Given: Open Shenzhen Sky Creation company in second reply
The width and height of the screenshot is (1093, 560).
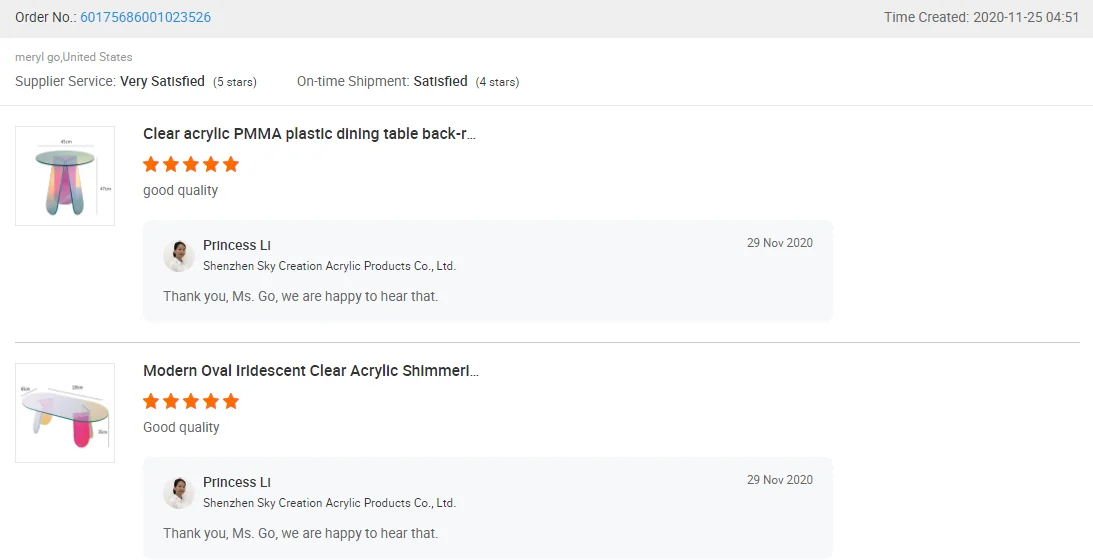Looking at the screenshot, I should tap(329, 503).
